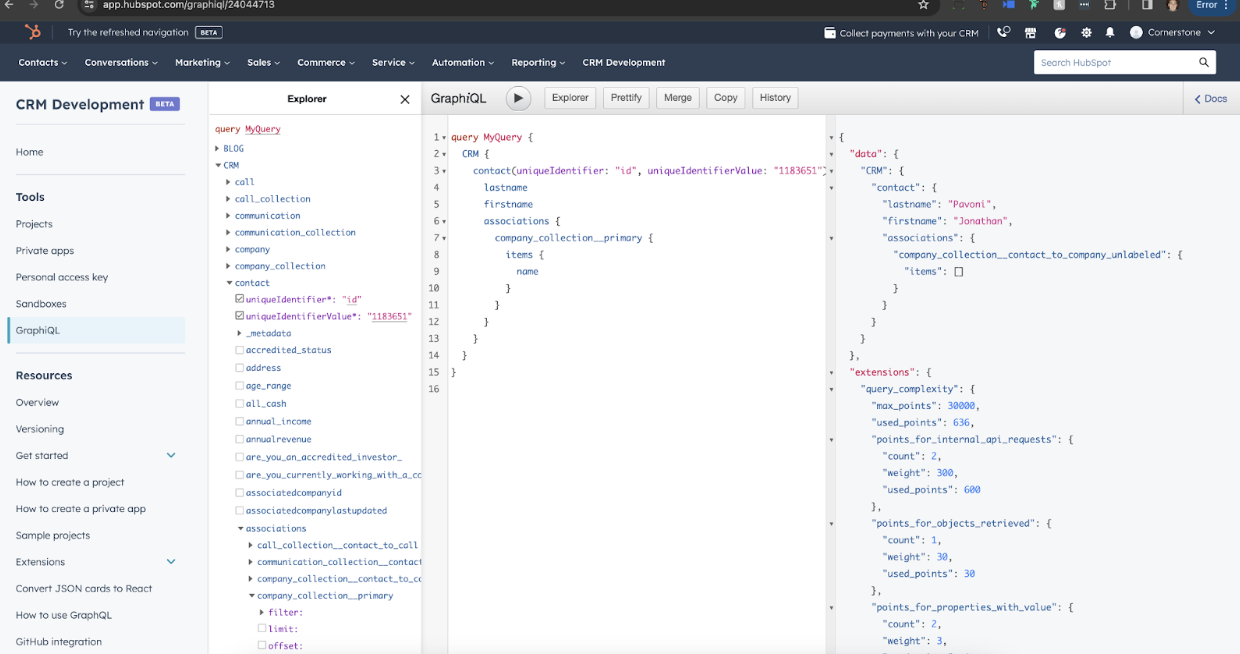This screenshot has width=1240, height=654.
Task: Expand the company_collection node
Action: pos(229,266)
